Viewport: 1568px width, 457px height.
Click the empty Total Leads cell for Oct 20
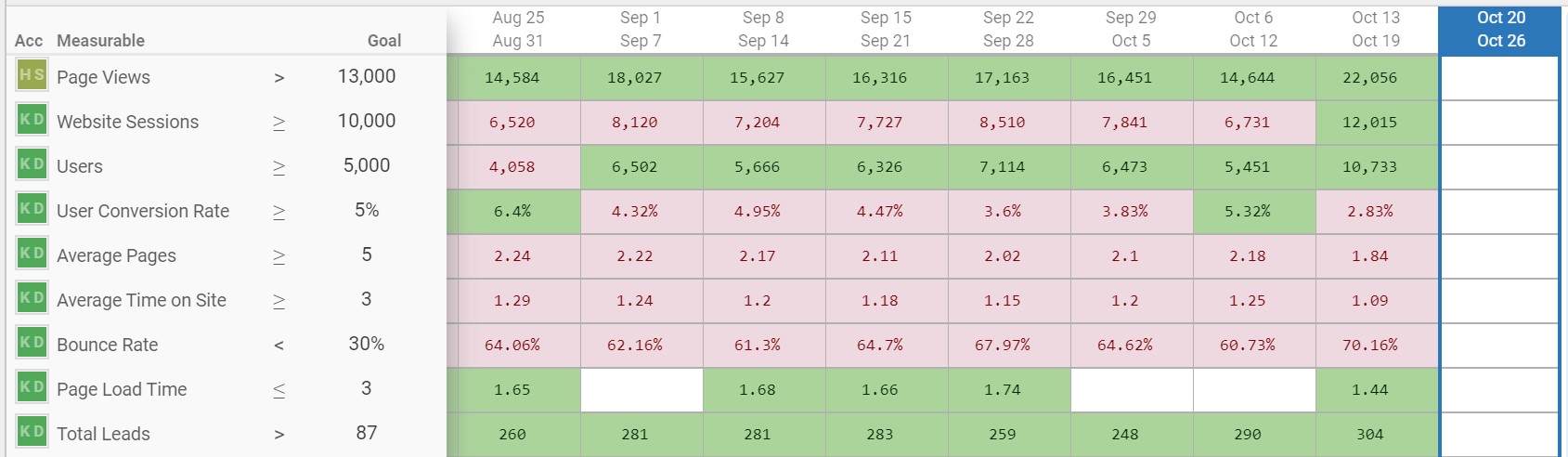click(x=1499, y=434)
